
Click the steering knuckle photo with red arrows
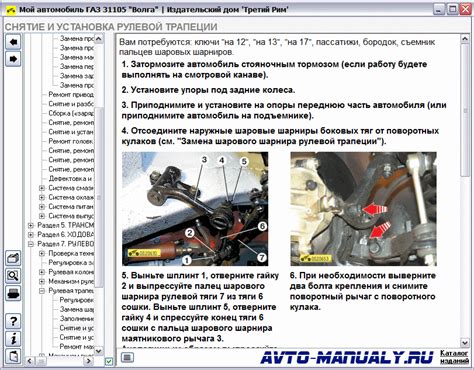click(363, 209)
